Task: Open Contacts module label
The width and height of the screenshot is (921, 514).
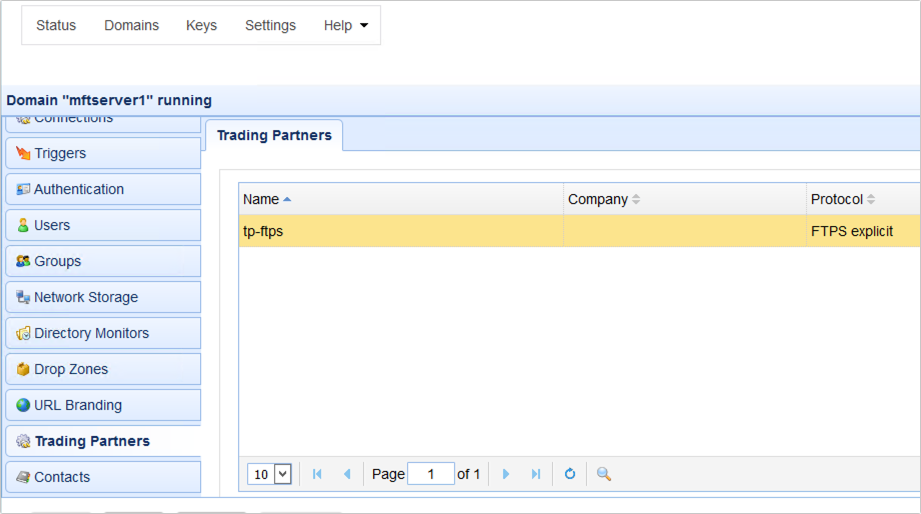Action: tap(62, 477)
